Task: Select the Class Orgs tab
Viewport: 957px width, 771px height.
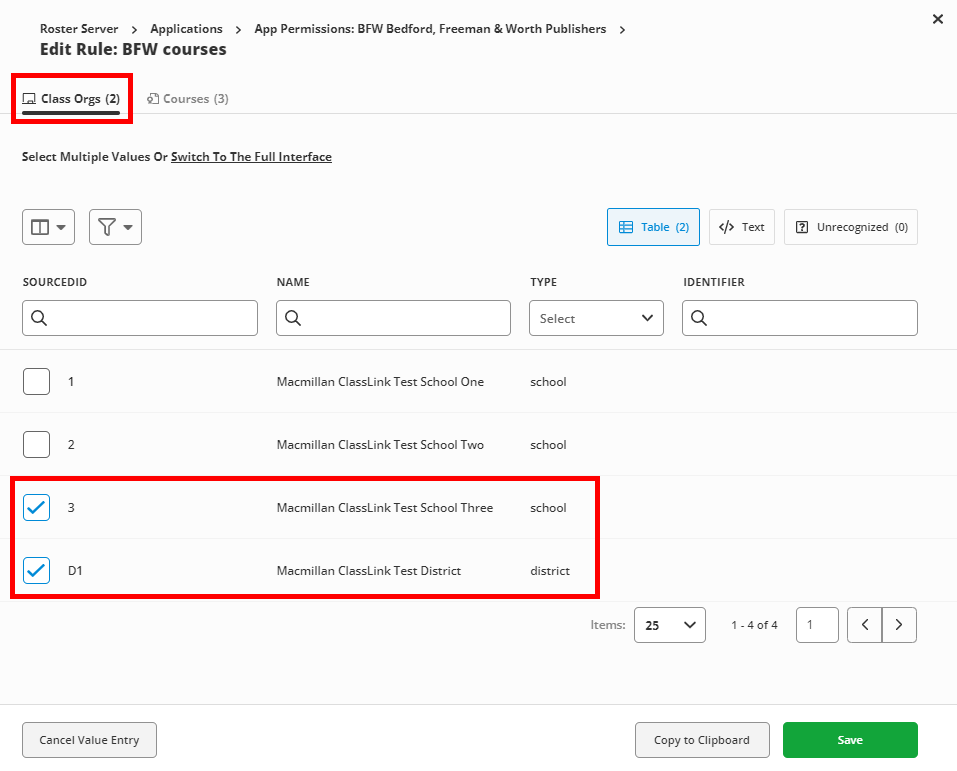Action: pos(71,98)
